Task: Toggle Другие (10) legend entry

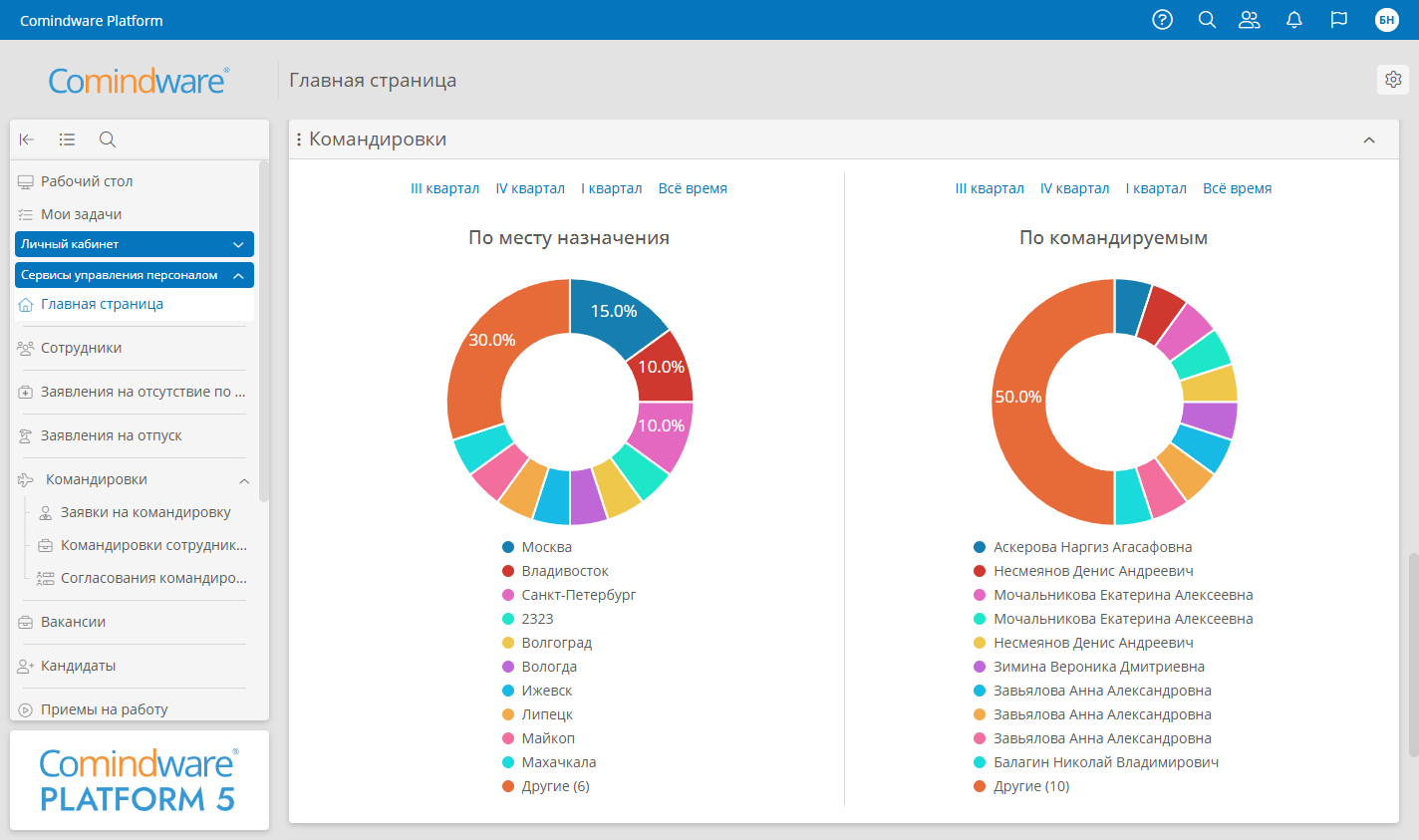Action: click(1030, 786)
